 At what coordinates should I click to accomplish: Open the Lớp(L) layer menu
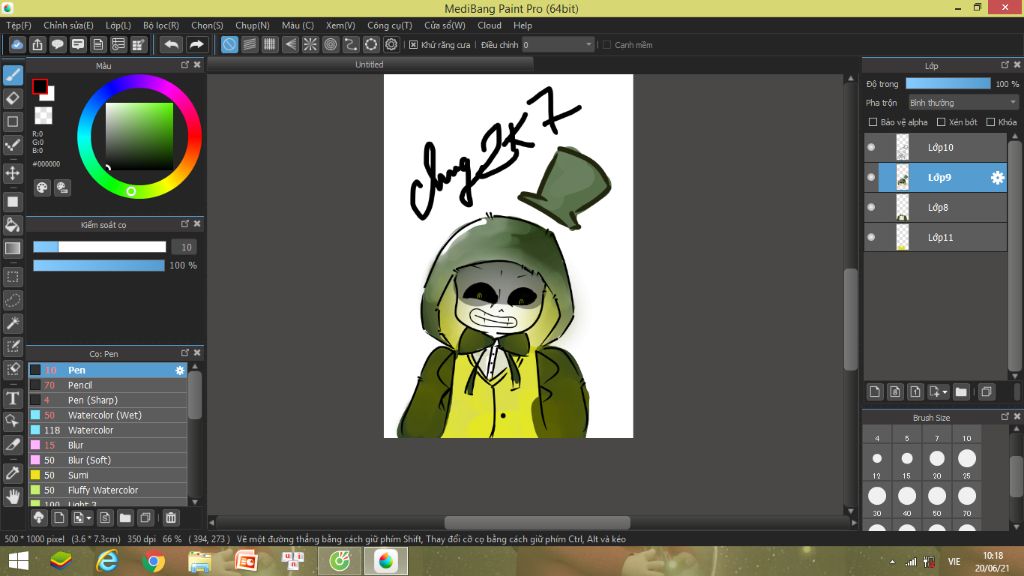pos(118,25)
